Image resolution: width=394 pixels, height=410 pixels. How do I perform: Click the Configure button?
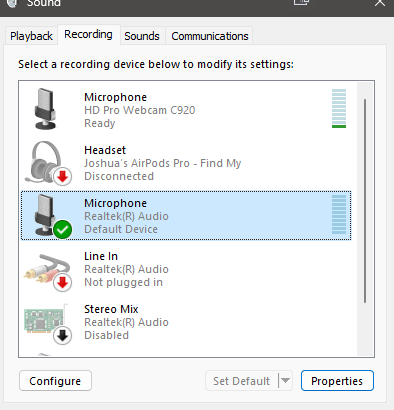click(55, 381)
